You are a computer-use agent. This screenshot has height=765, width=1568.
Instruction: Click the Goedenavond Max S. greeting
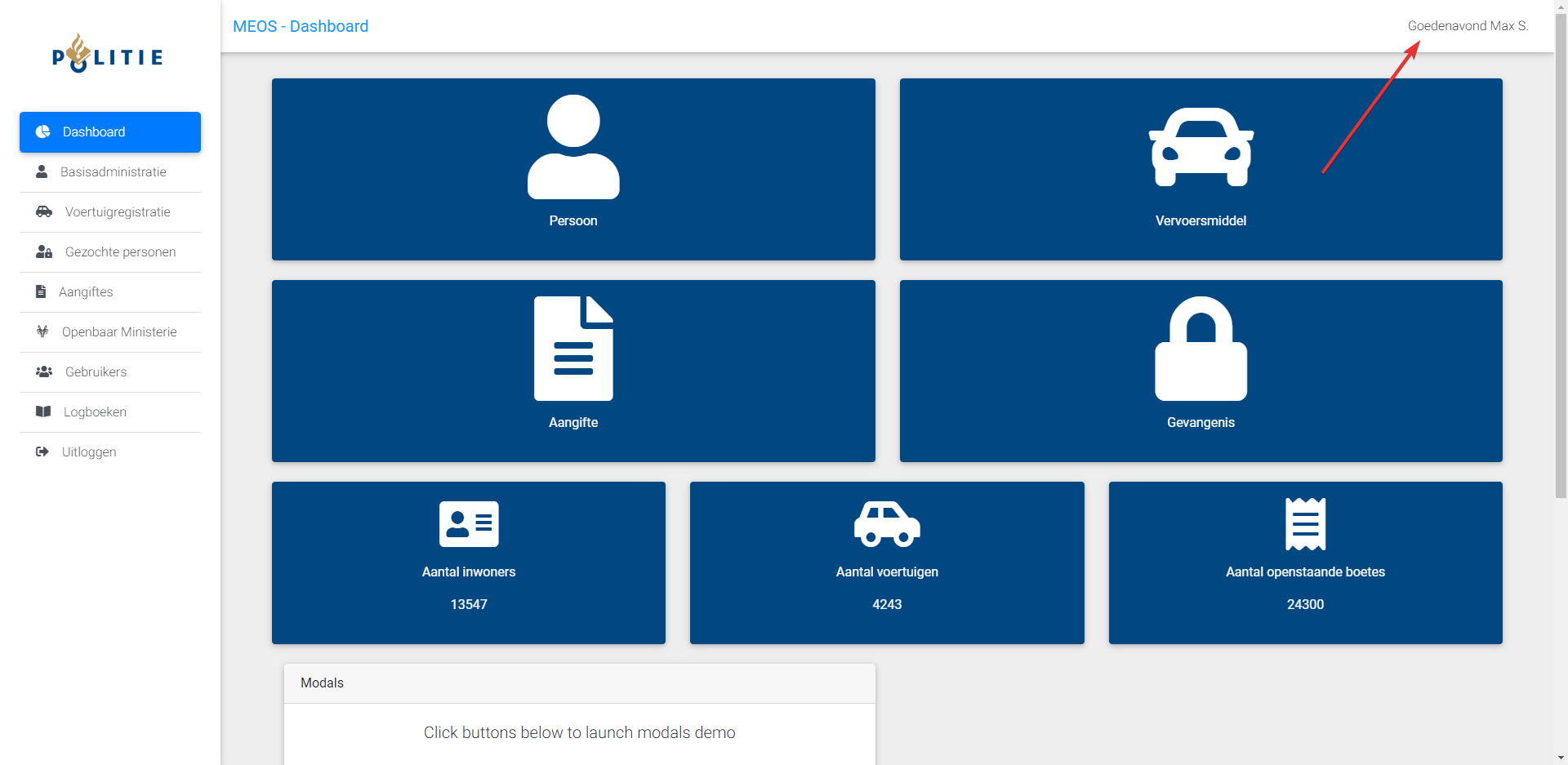1468,26
